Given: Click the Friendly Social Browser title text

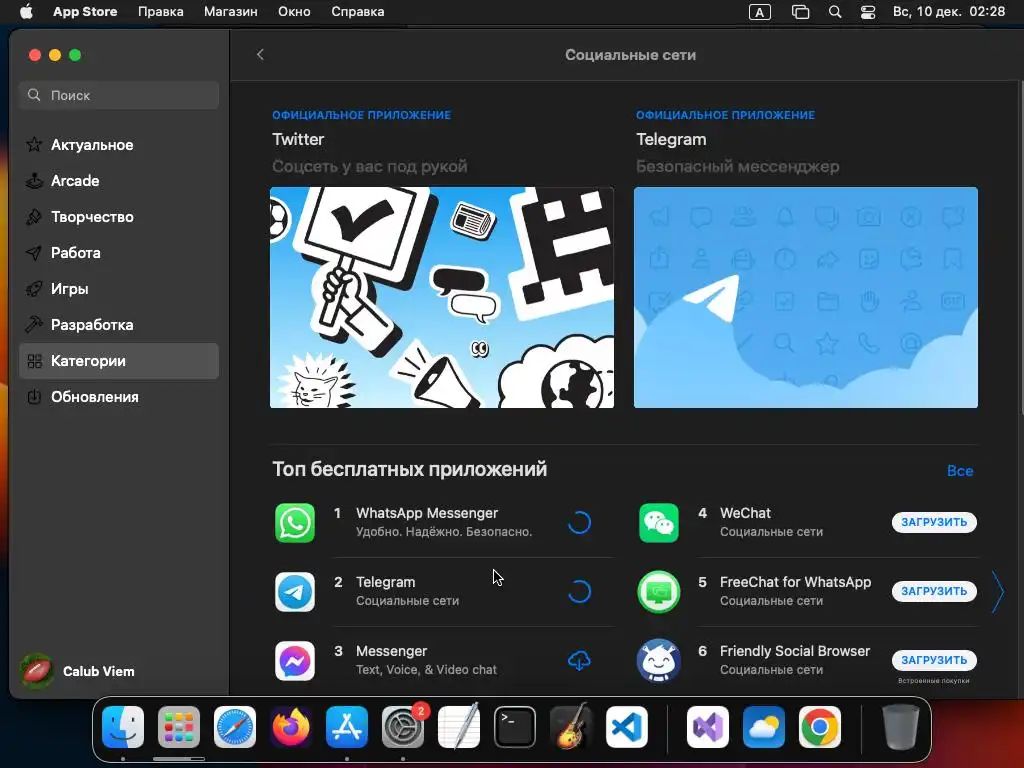Looking at the screenshot, I should (x=795, y=651).
